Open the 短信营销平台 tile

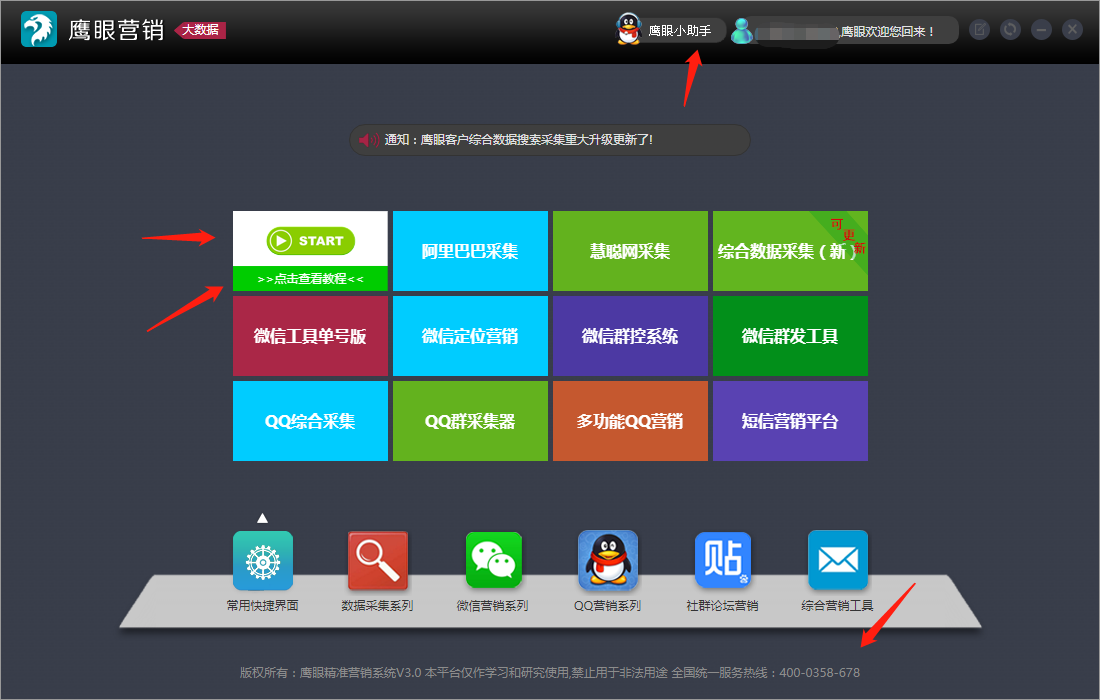[790, 421]
